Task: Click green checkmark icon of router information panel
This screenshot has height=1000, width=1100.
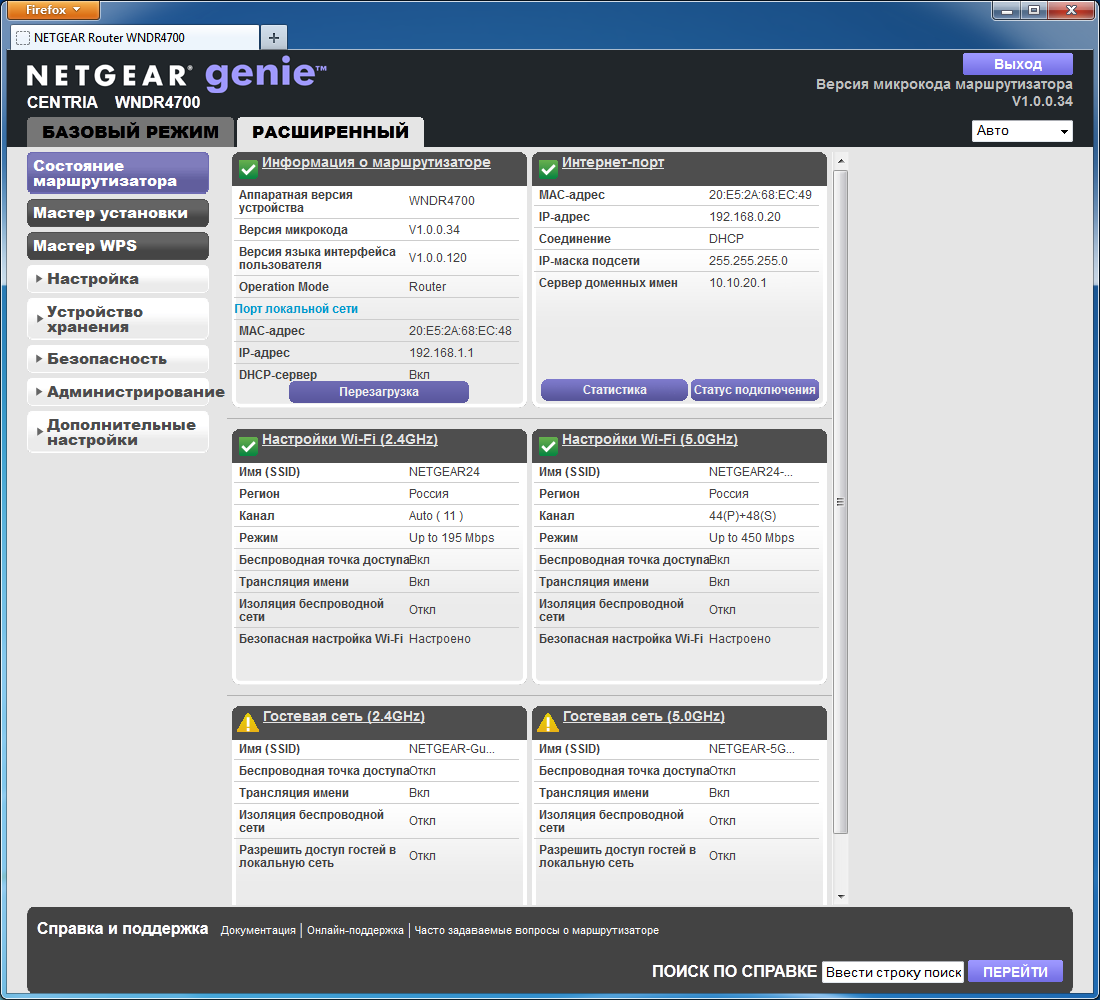Action: (248, 169)
